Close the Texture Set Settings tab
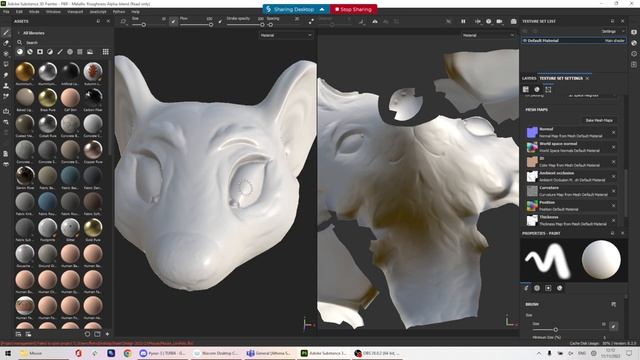Screen dimensions: 640x360 [x=587, y=78]
